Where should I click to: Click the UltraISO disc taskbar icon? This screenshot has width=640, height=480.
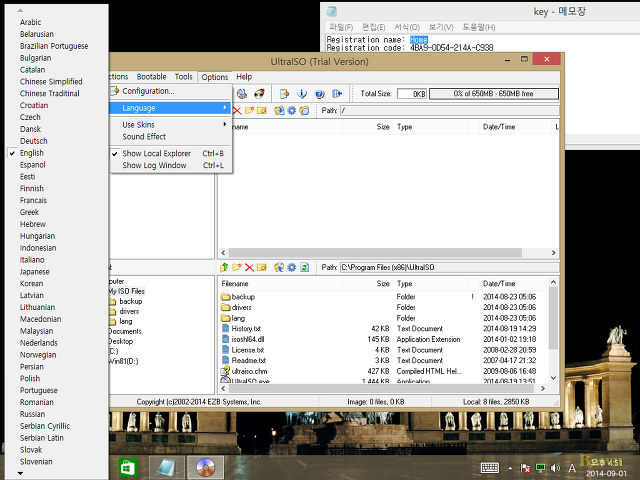tap(205, 468)
